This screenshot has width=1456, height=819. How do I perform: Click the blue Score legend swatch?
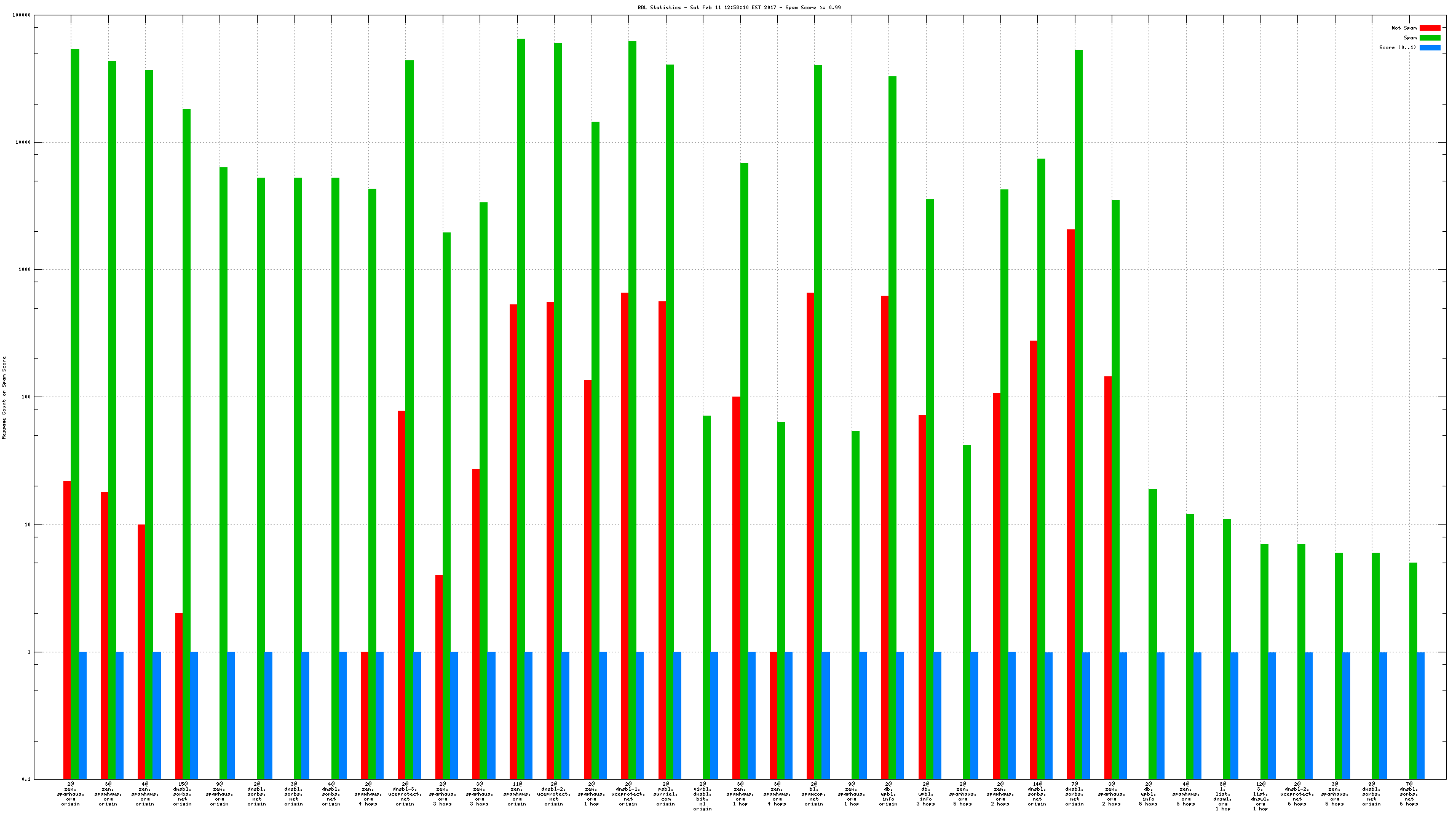(x=1430, y=47)
